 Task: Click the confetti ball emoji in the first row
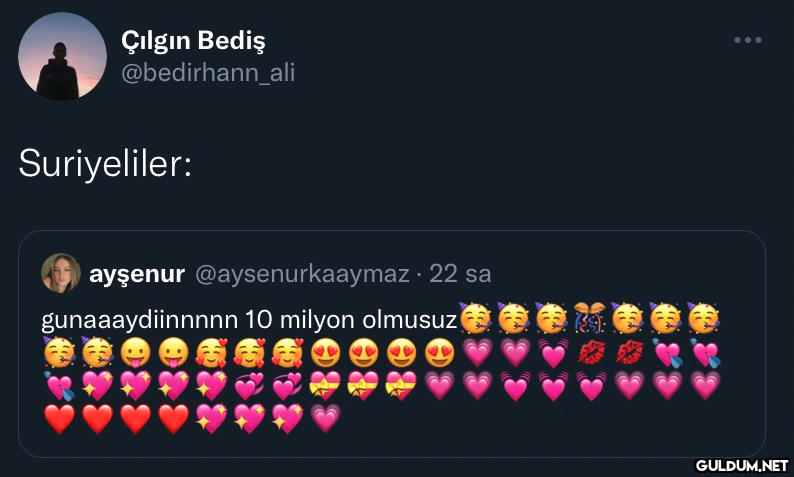[x=589, y=319]
